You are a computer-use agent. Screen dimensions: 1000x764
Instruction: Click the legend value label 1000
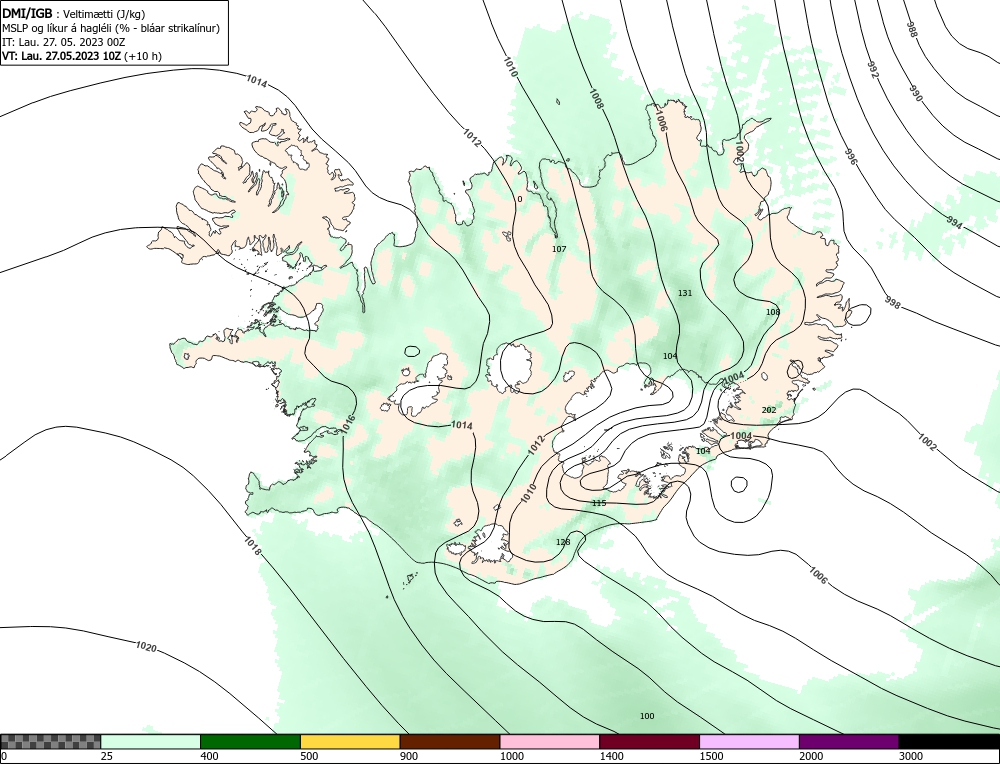click(511, 756)
